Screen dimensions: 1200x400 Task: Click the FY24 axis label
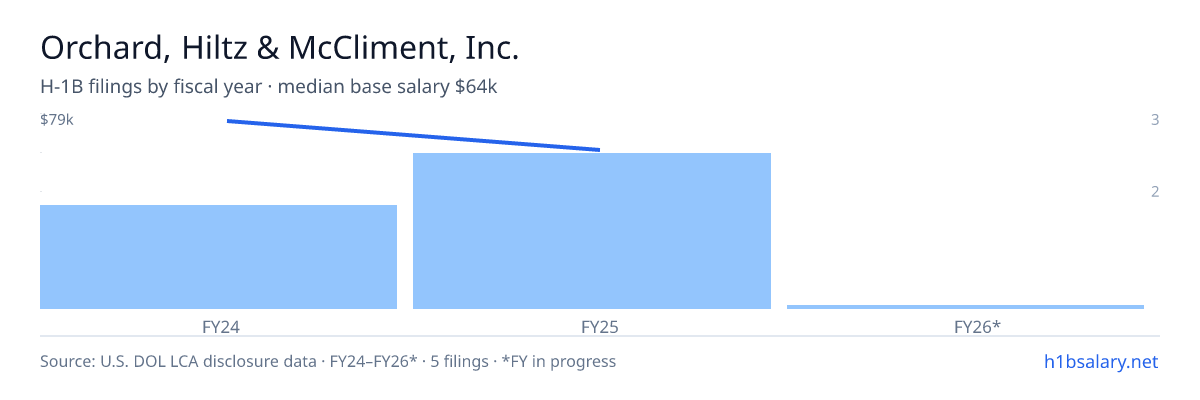[x=220, y=327]
